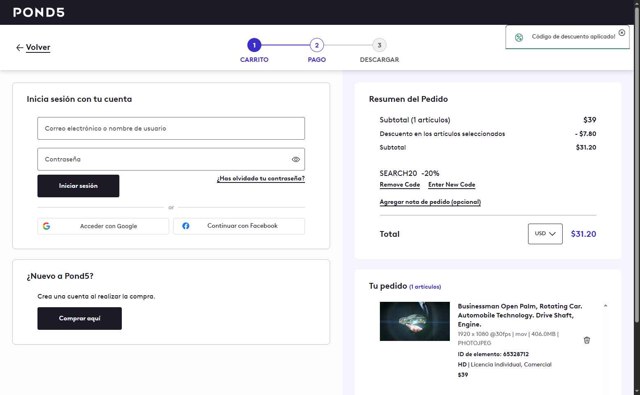Click the - $7.80 discount value
This screenshot has width=640, height=395.
point(585,134)
